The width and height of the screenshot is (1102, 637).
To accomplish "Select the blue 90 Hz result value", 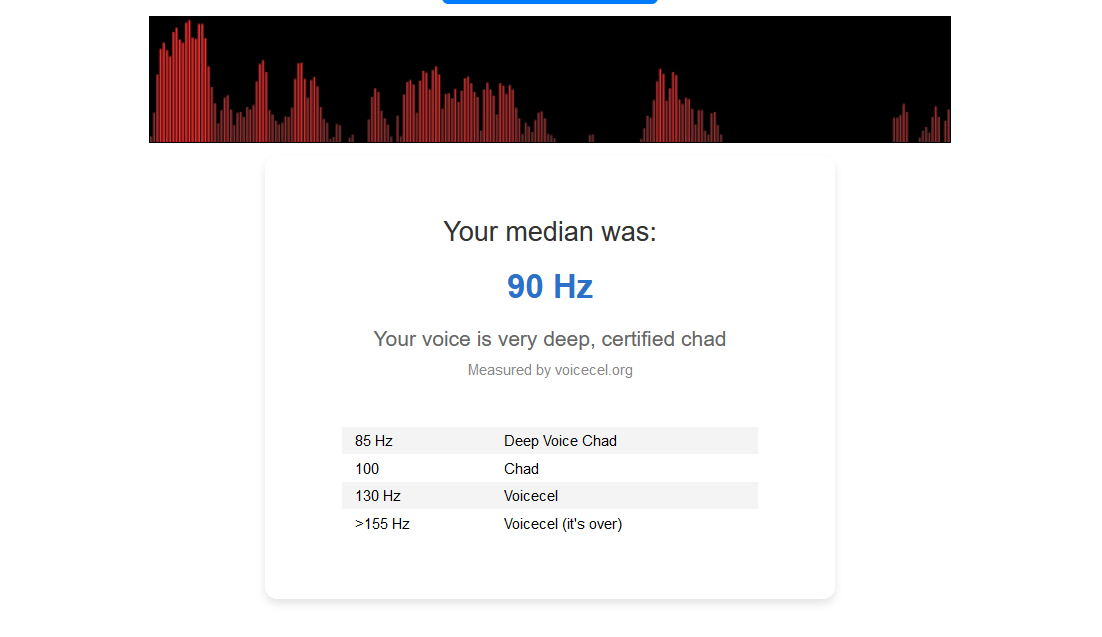I will 550,287.
